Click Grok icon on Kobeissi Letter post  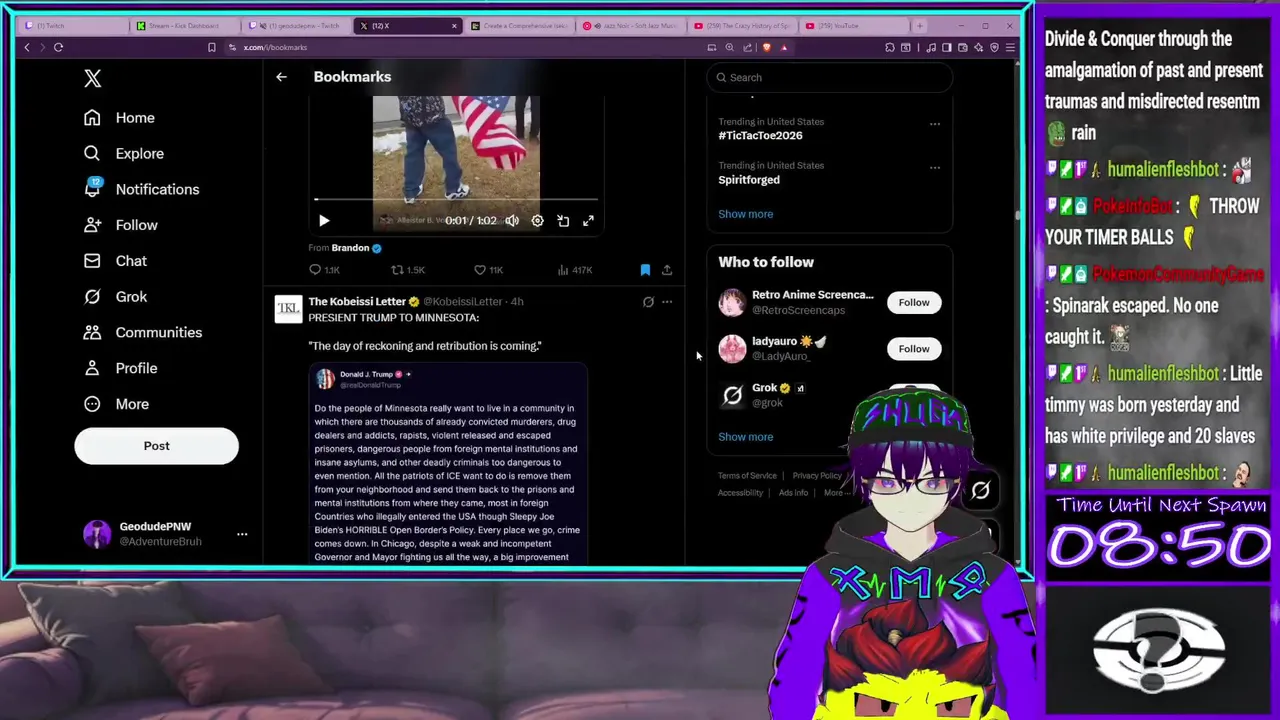[648, 302]
